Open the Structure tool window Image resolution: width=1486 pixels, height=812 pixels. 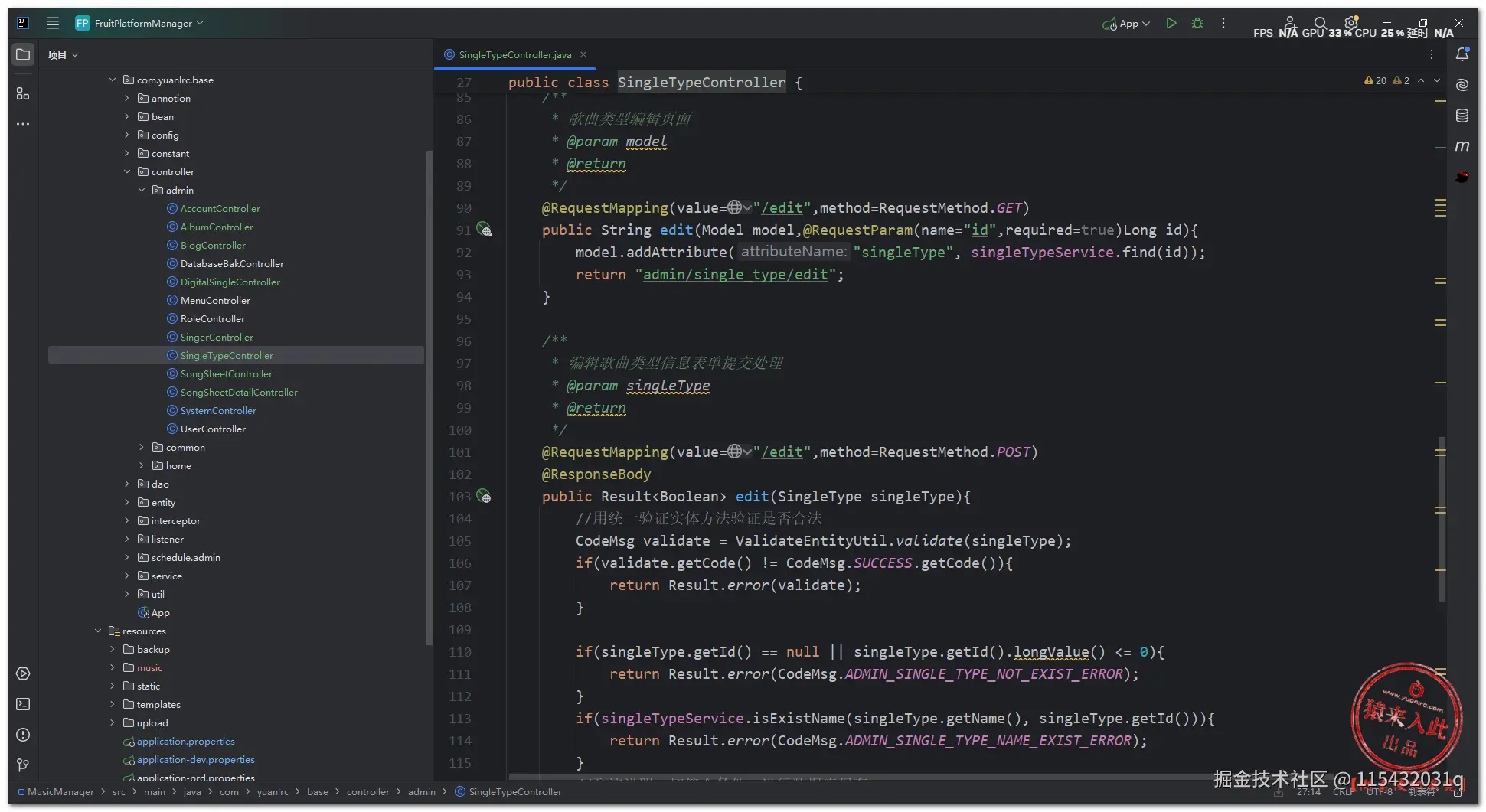(x=23, y=93)
